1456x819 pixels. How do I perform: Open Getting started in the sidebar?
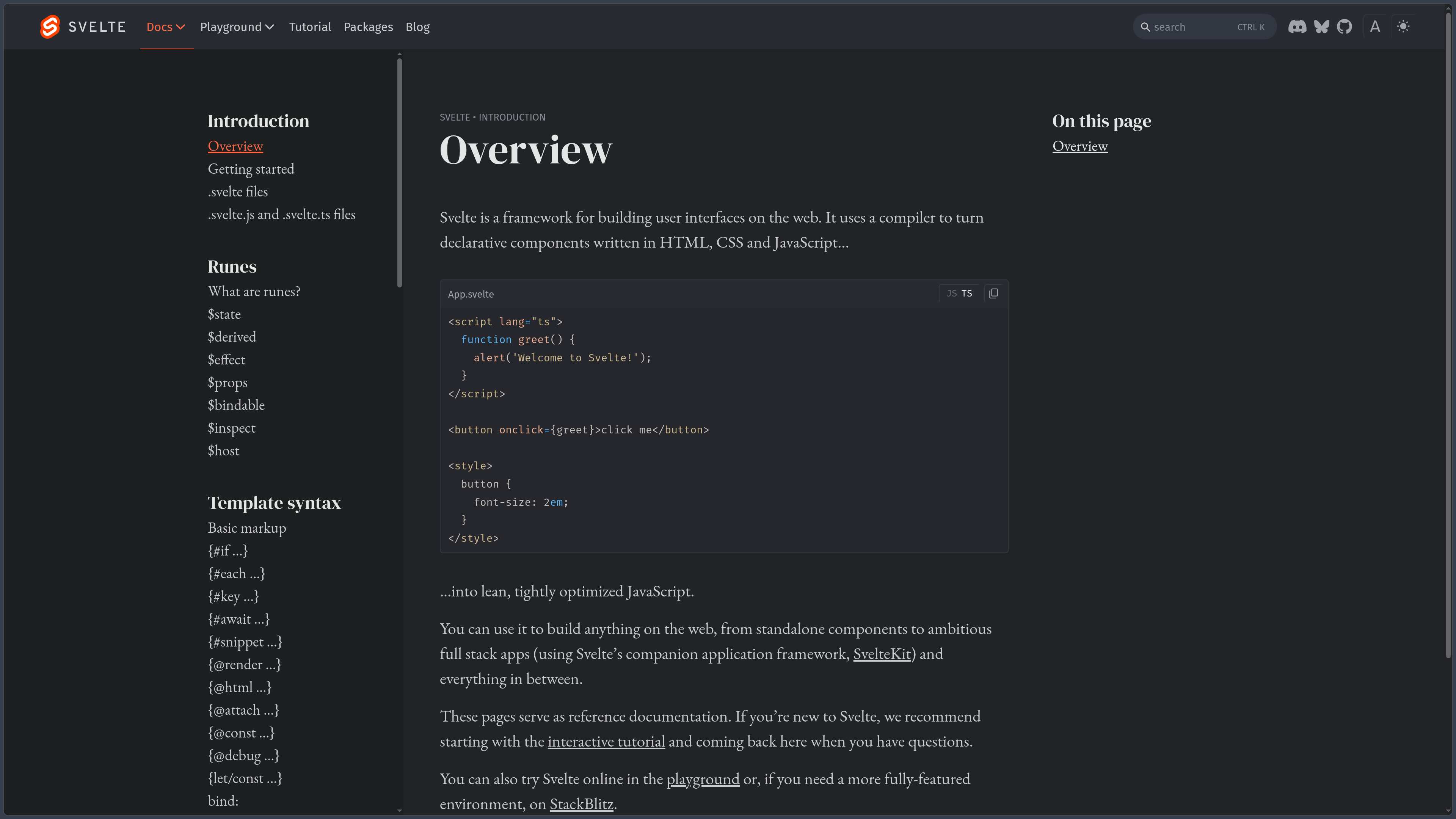point(251,168)
